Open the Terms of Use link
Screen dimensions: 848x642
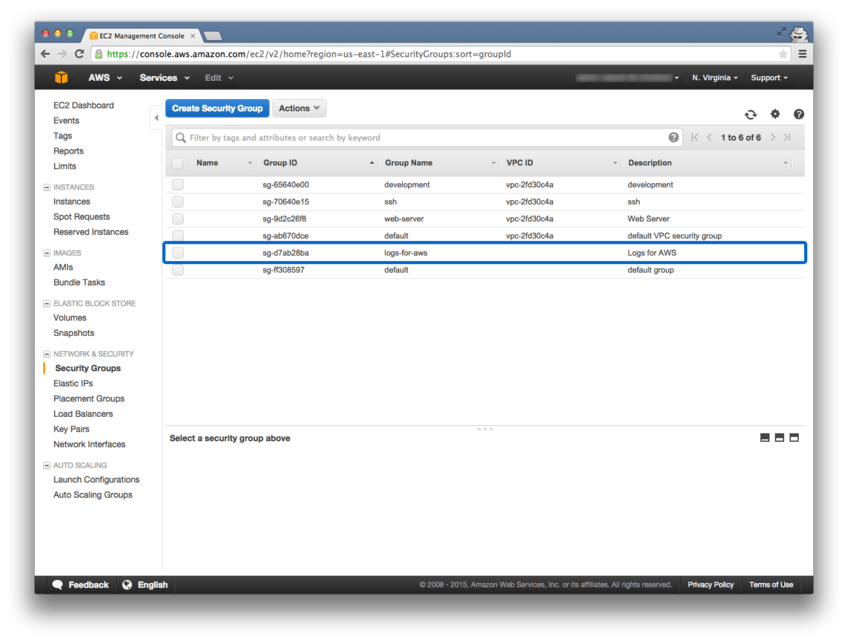click(x=771, y=585)
